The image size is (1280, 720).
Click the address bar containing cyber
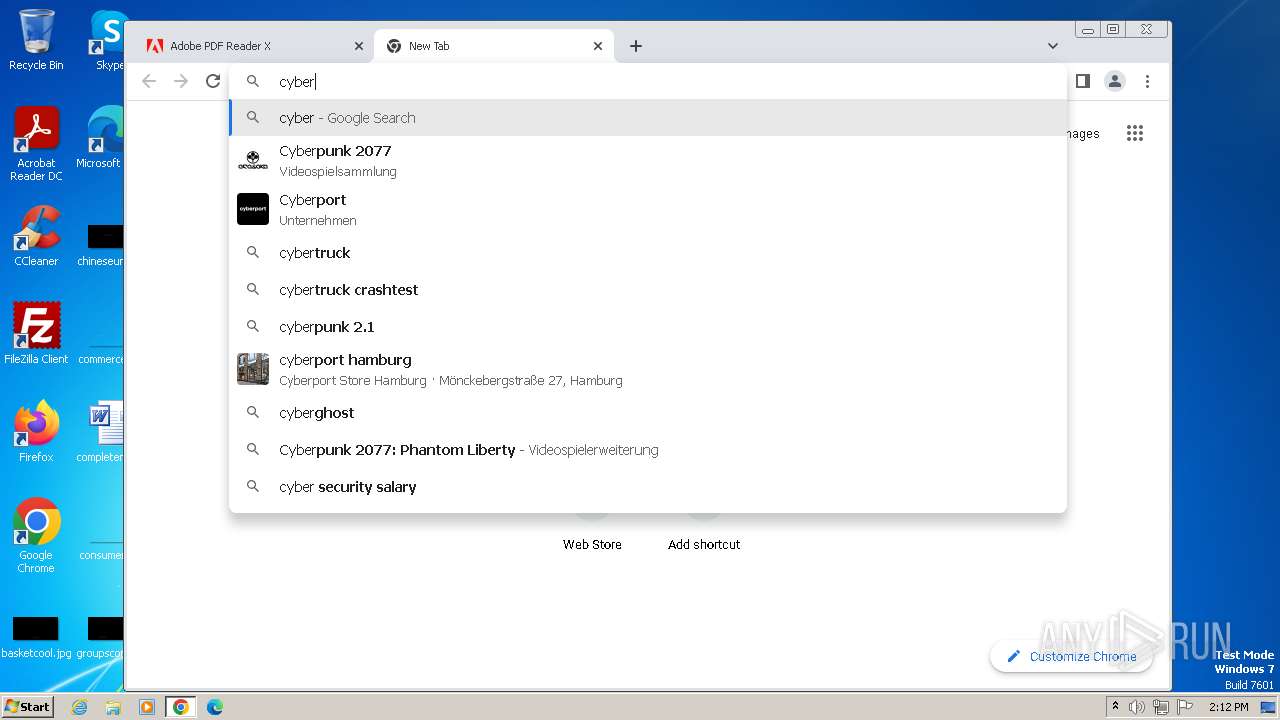point(648,82)
